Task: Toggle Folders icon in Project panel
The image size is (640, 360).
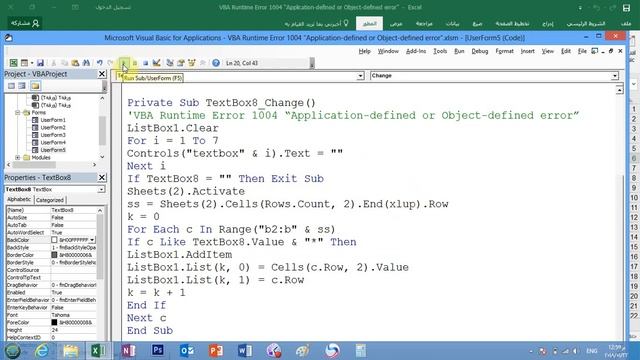Action: (35, 86)
